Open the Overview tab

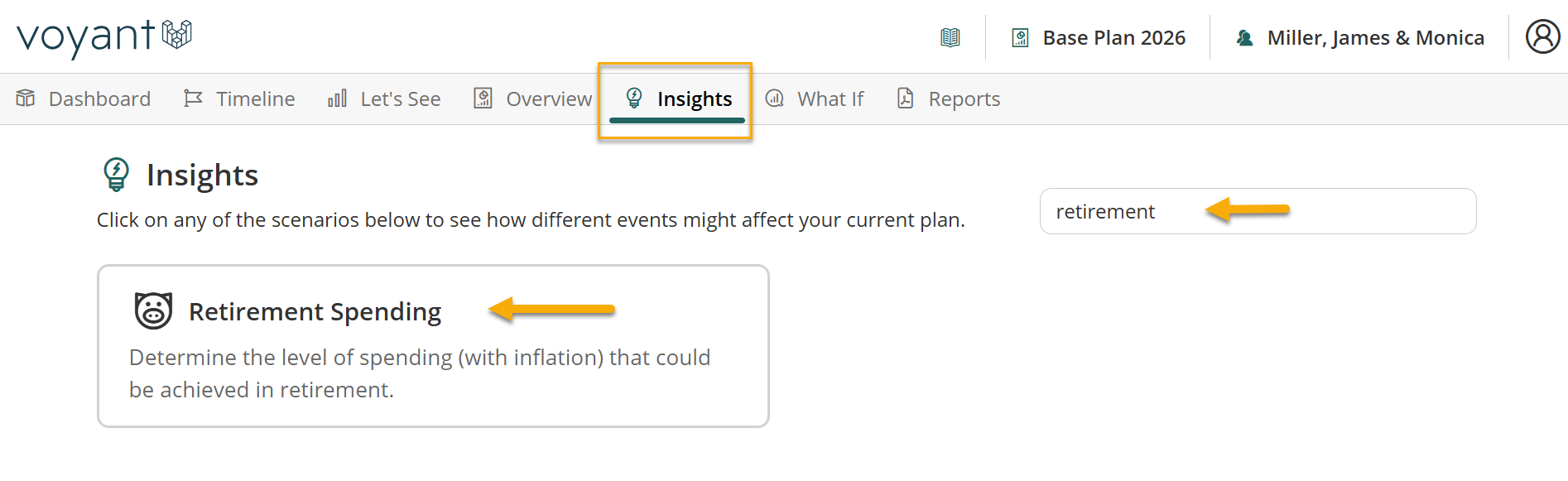point(532,99)
